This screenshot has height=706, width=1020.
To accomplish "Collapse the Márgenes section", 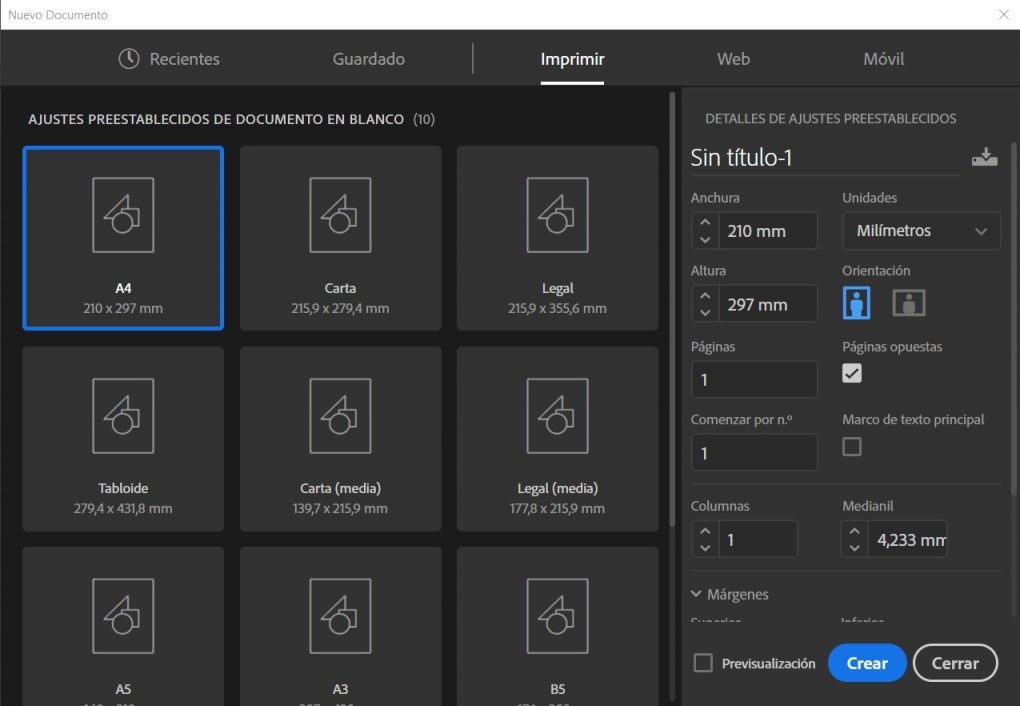I will tap(697, 594).
